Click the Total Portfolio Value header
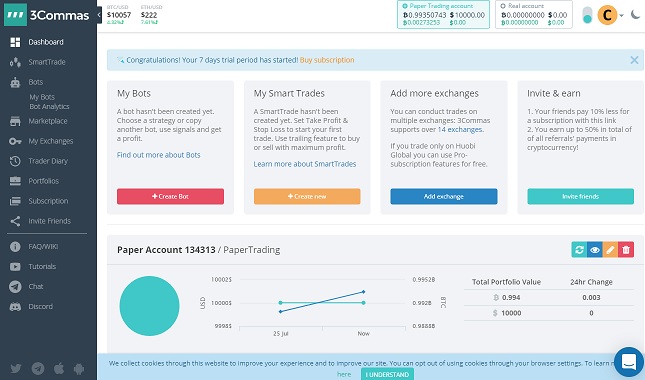This screenshot has height=380, width=645. (x=506, y=282)
